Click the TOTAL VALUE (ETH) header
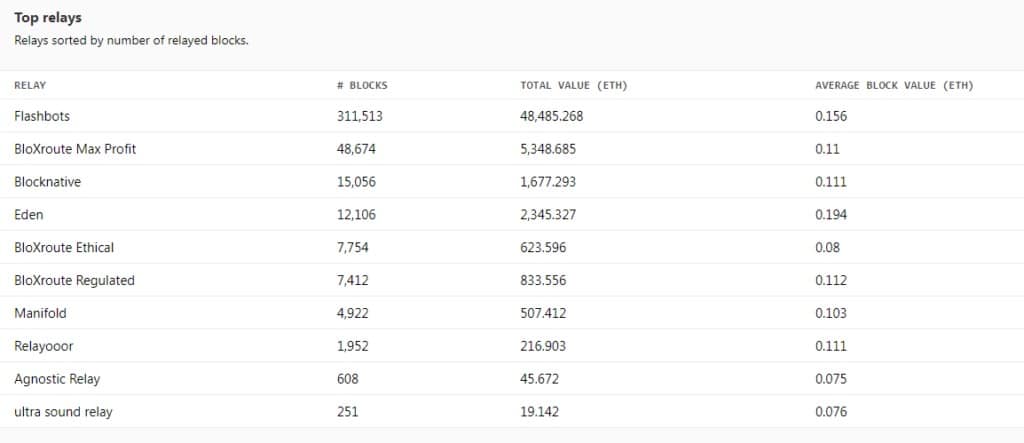 point(573,86)
